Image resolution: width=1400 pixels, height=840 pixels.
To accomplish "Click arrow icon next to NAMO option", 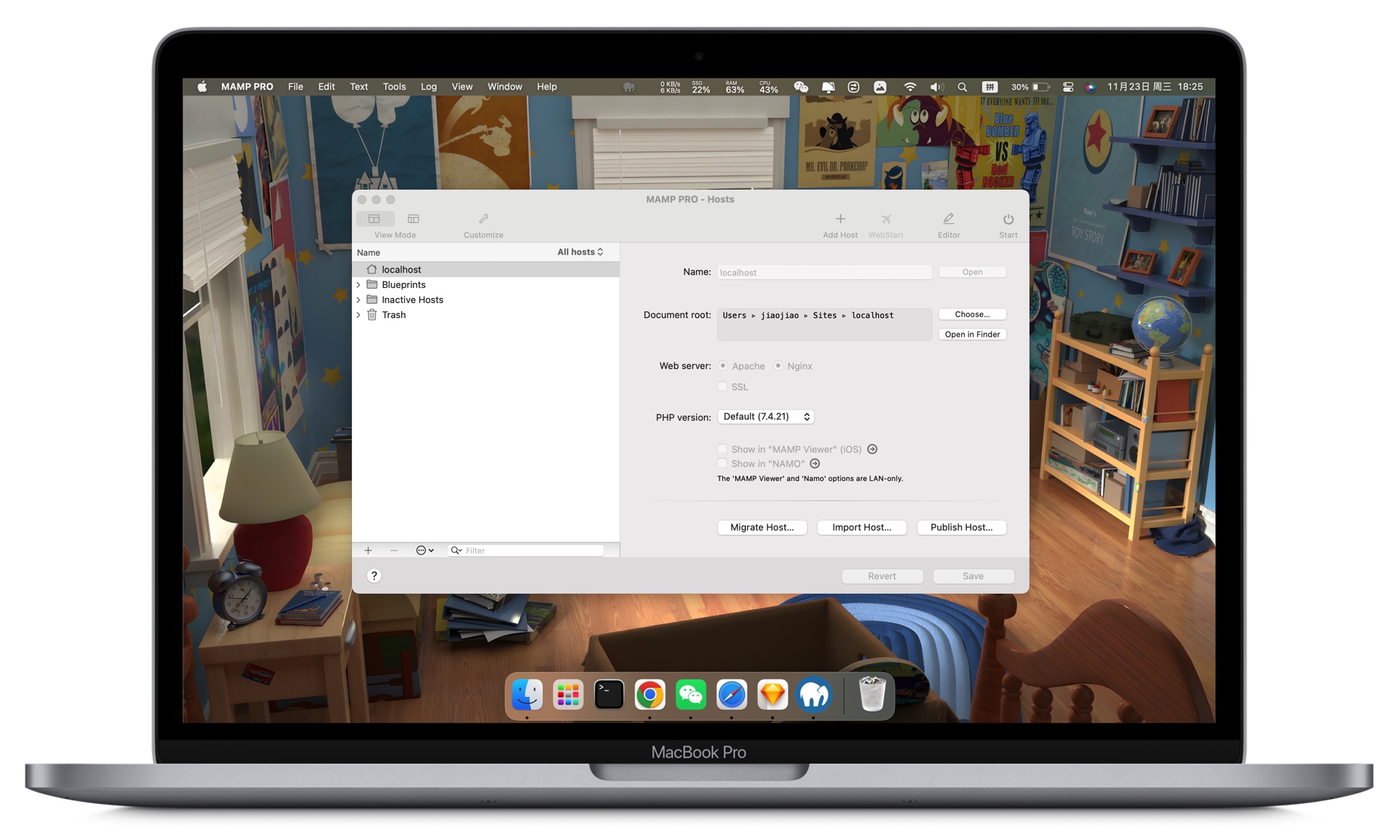I will click(x=815, y=464).
